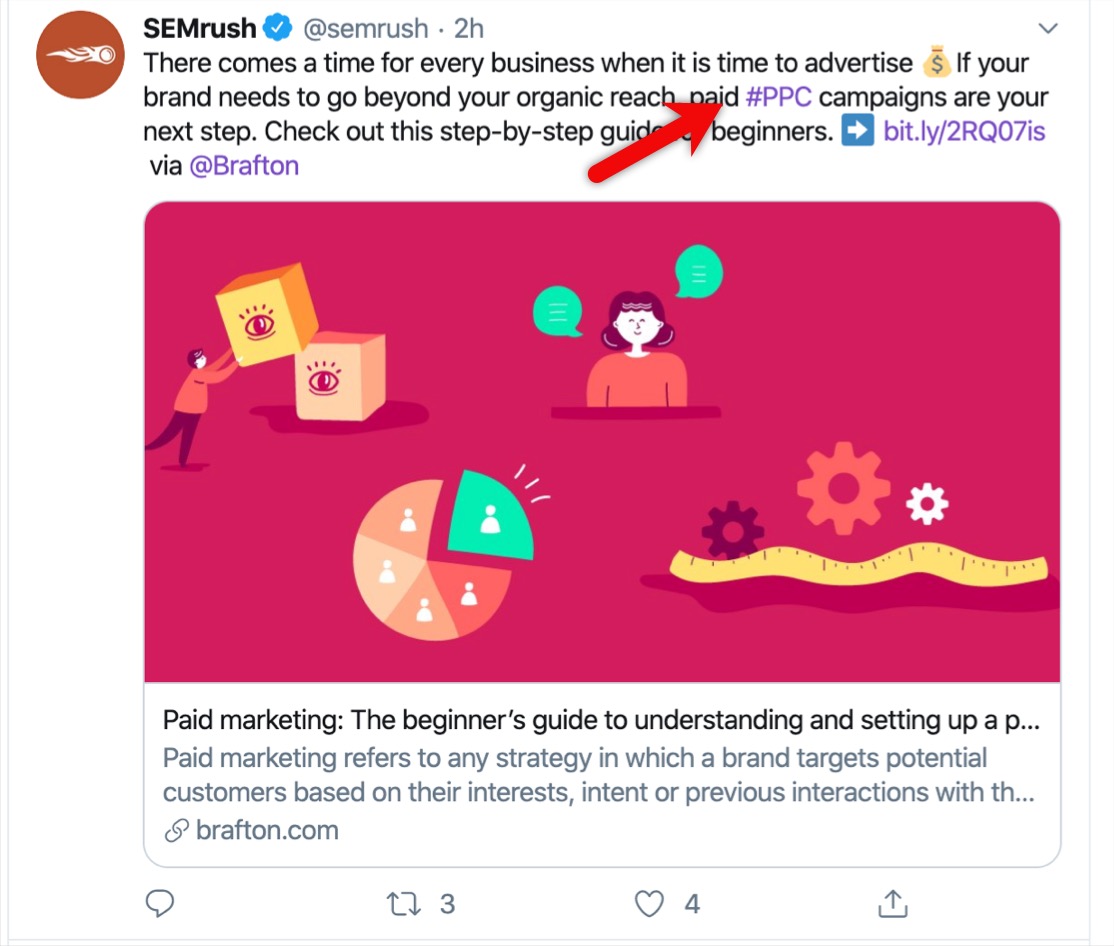Expand the tweet options chevron
Viewport: 1114px width, 946px height.
(x=1048, y=28)
